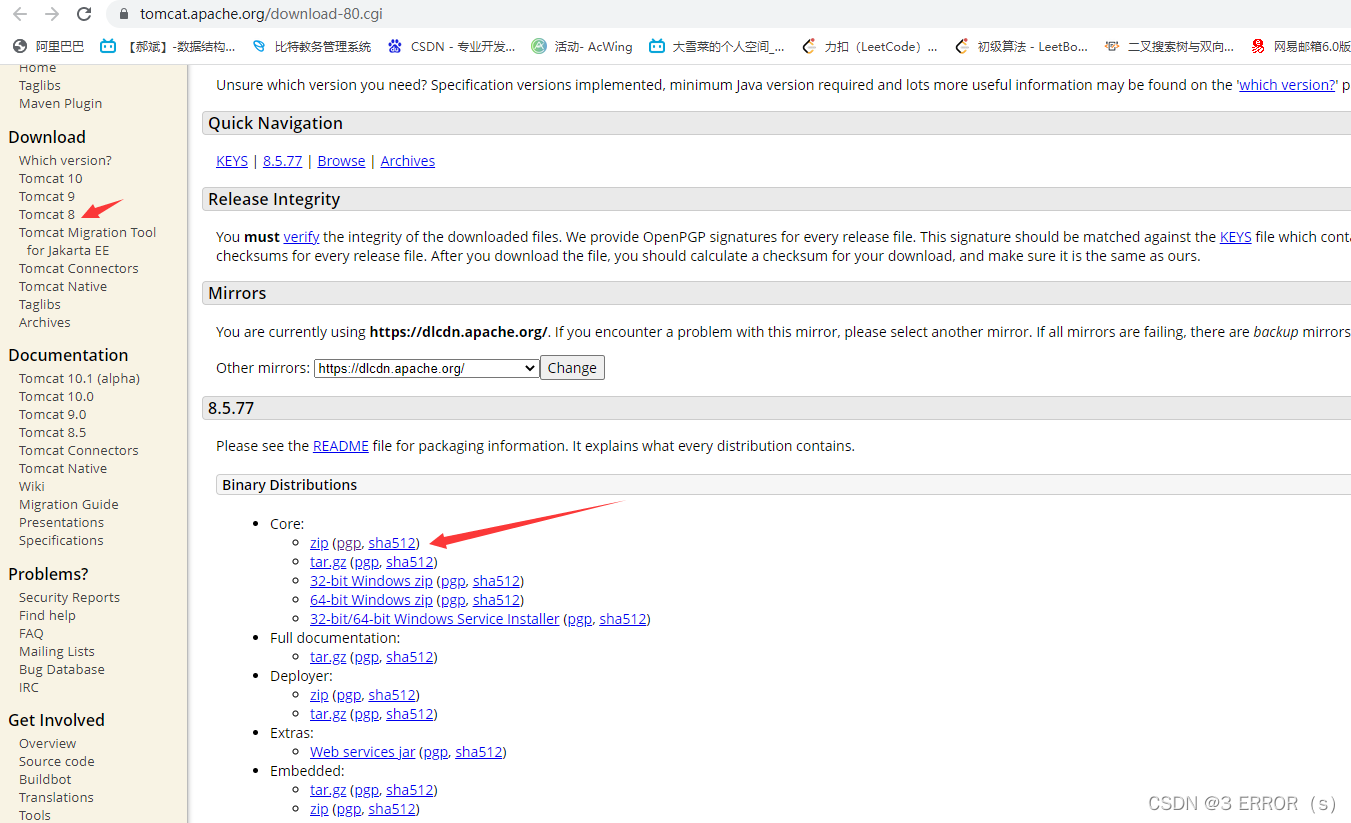Open the Migration Guide sidebar link

coord(69,504)
